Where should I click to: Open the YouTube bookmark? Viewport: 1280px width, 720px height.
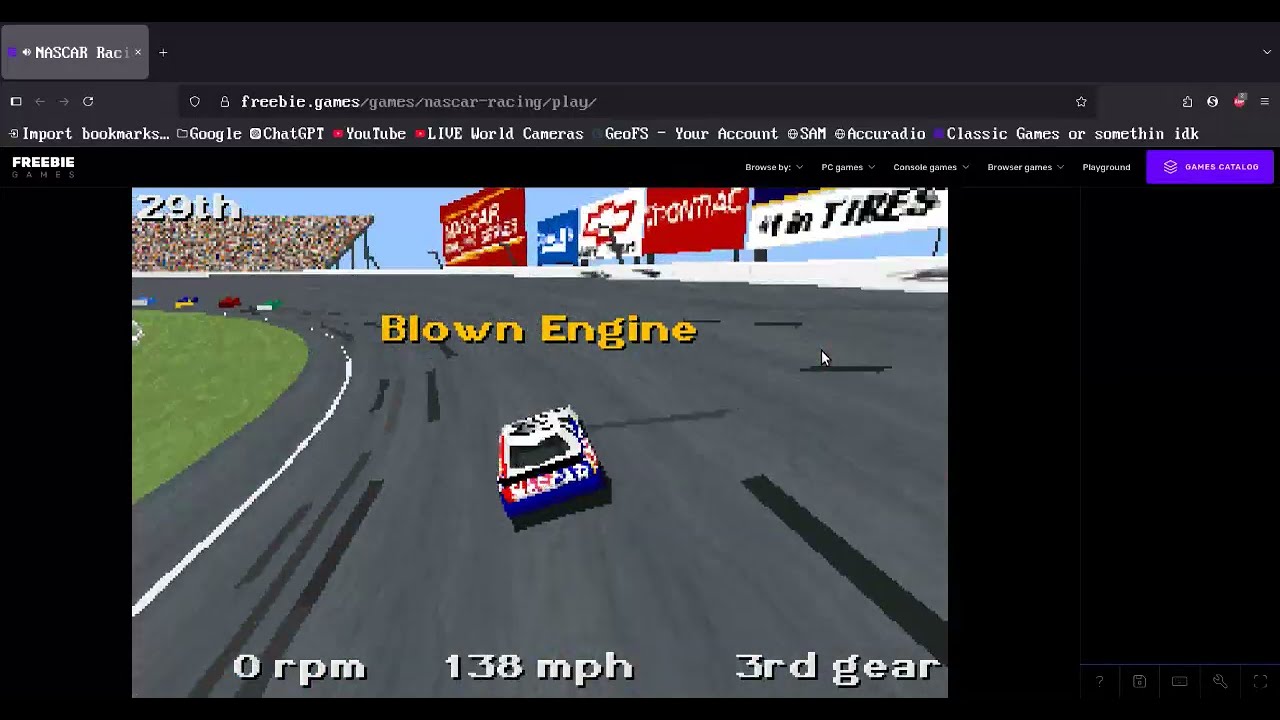coord(369,134)
